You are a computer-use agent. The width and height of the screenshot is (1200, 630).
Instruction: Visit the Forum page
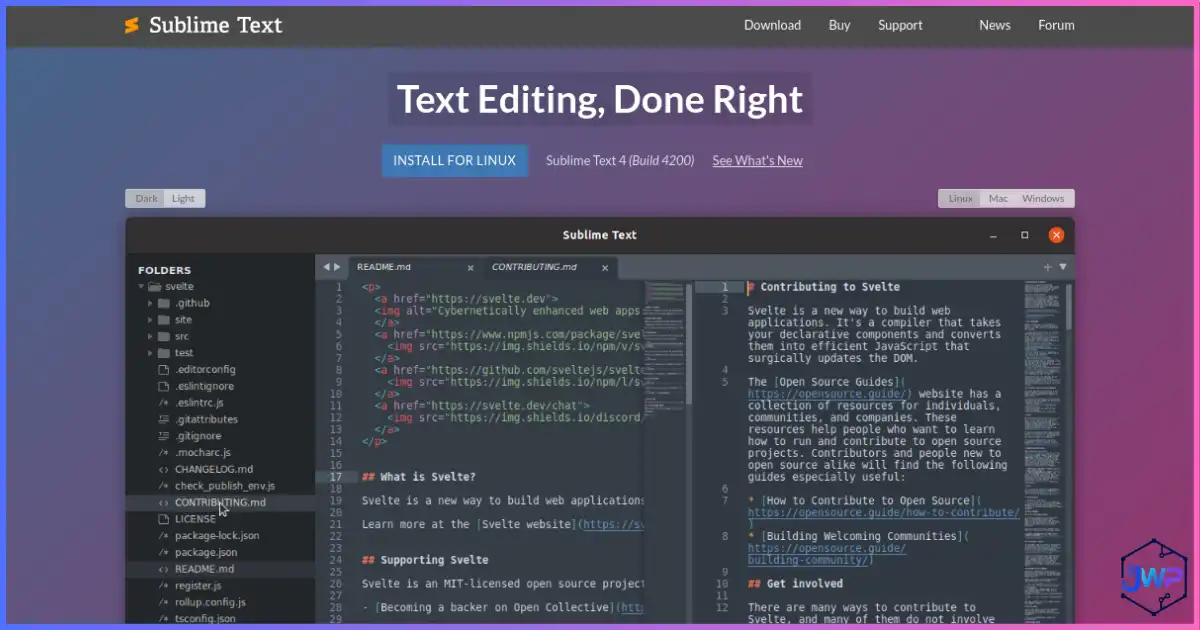tap(1056, 25)
